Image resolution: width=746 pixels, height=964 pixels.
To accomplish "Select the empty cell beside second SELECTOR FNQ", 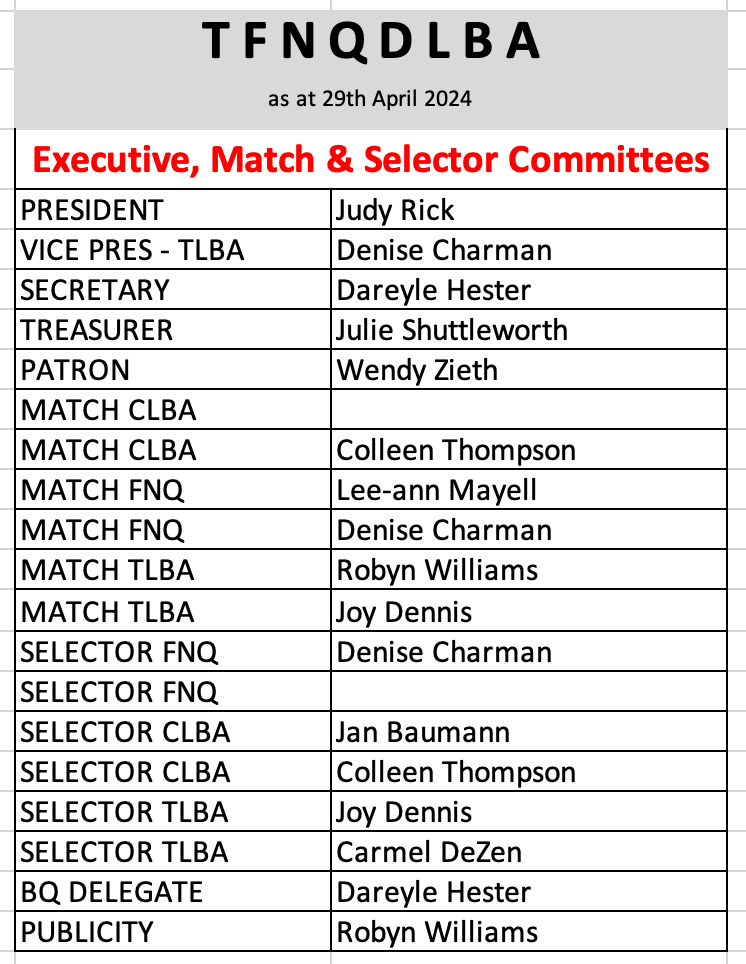I will coord(528,691).
